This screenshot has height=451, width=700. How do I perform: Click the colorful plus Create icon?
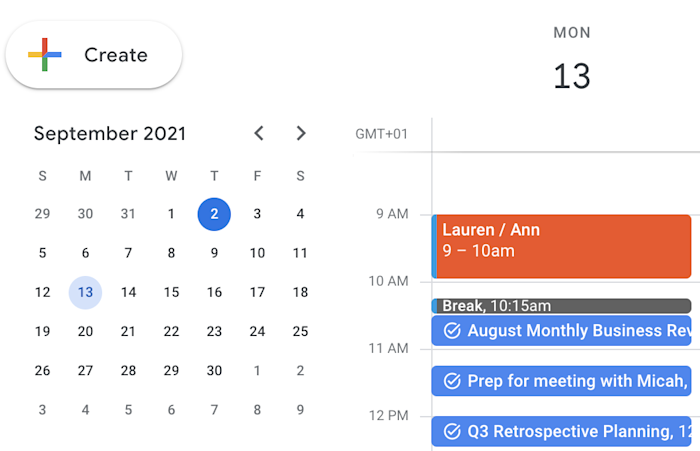tap(45, 54)
